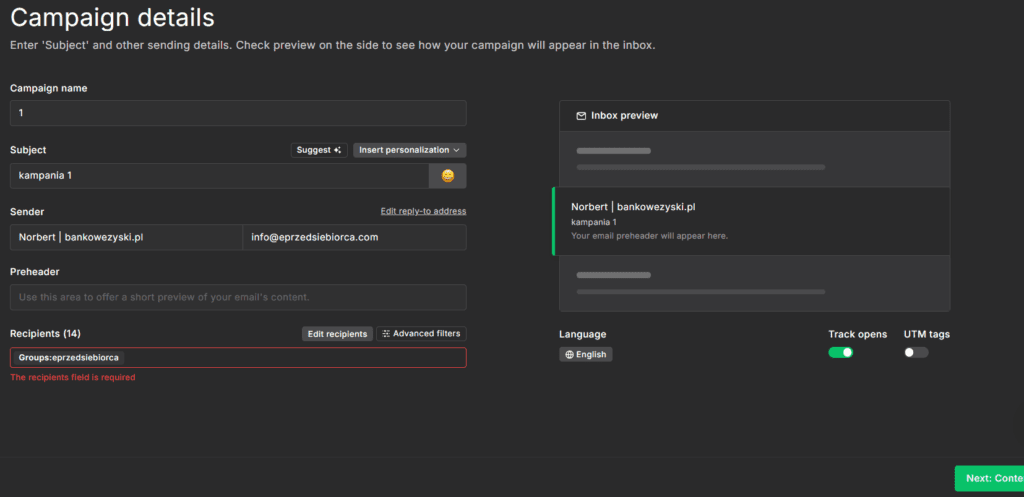The height and width of the screenshot is (497, 1024).
Task: Click the Edit recipients button
Action: [337, 334]
